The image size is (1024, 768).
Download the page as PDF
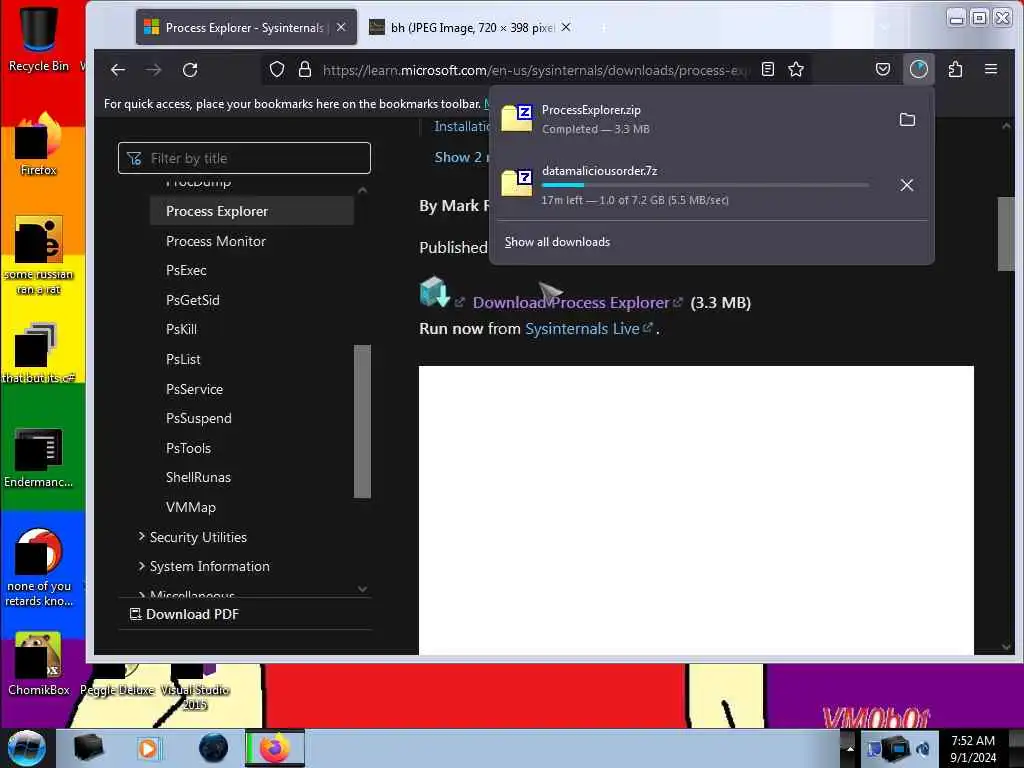185,615
